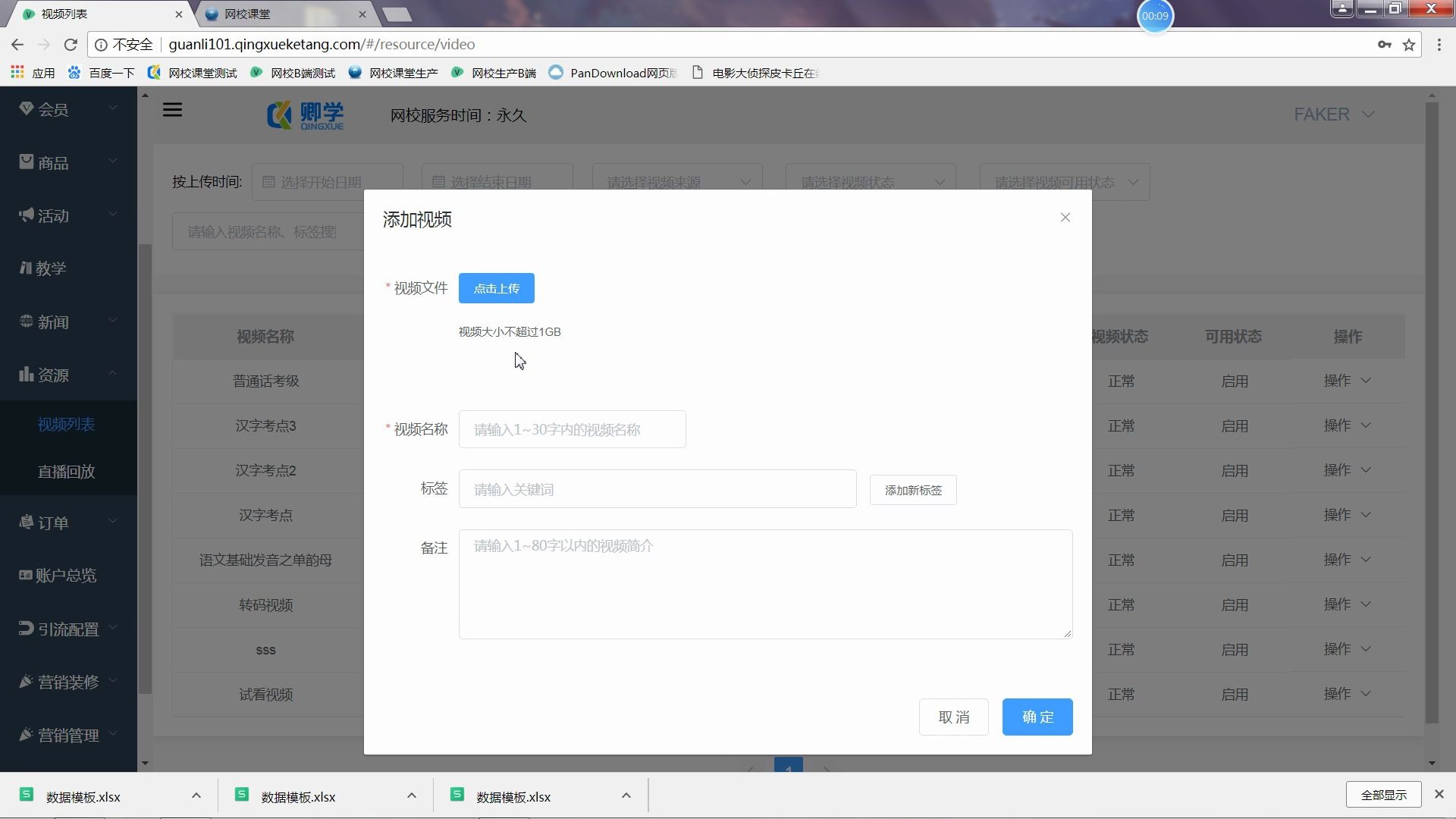Open 百度一下 bookmark
The height and width of the screenshot is (819, 1456).
101,73
